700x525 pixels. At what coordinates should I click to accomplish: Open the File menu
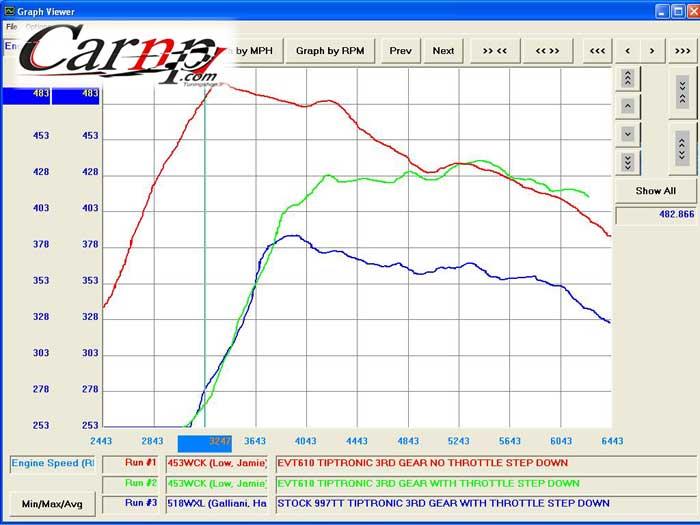click(x=12, y=27)
